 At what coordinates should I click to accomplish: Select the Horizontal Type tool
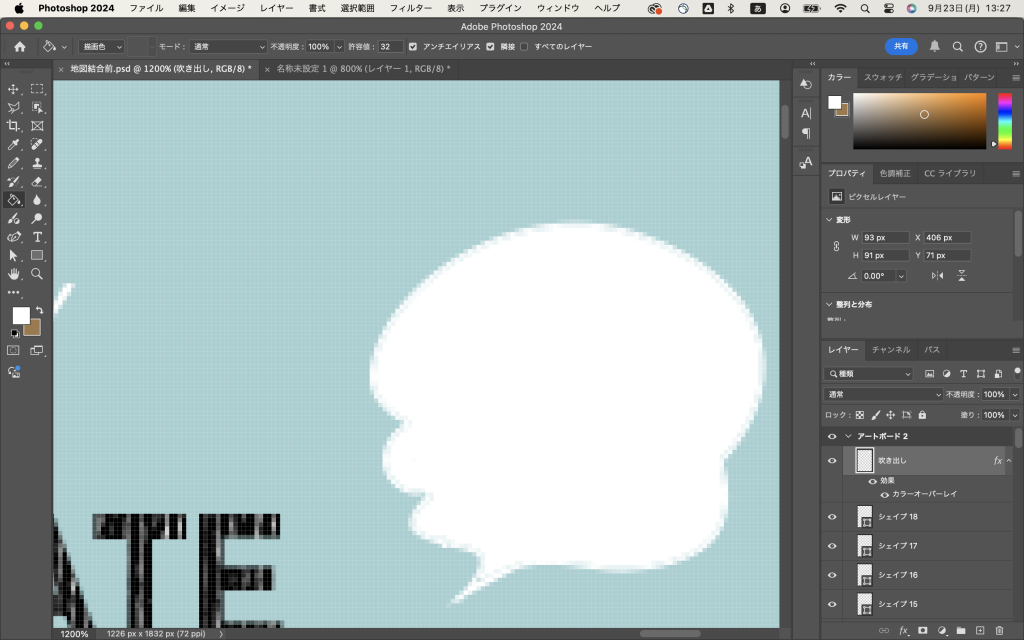[x=37, y=237]
